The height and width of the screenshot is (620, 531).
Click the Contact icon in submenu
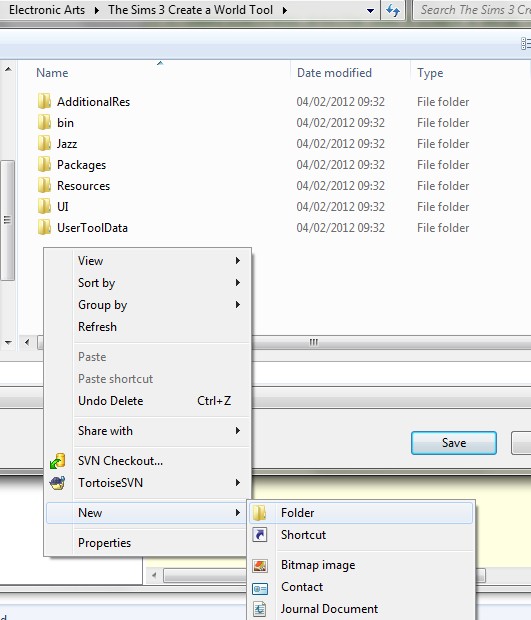point(260,588)
